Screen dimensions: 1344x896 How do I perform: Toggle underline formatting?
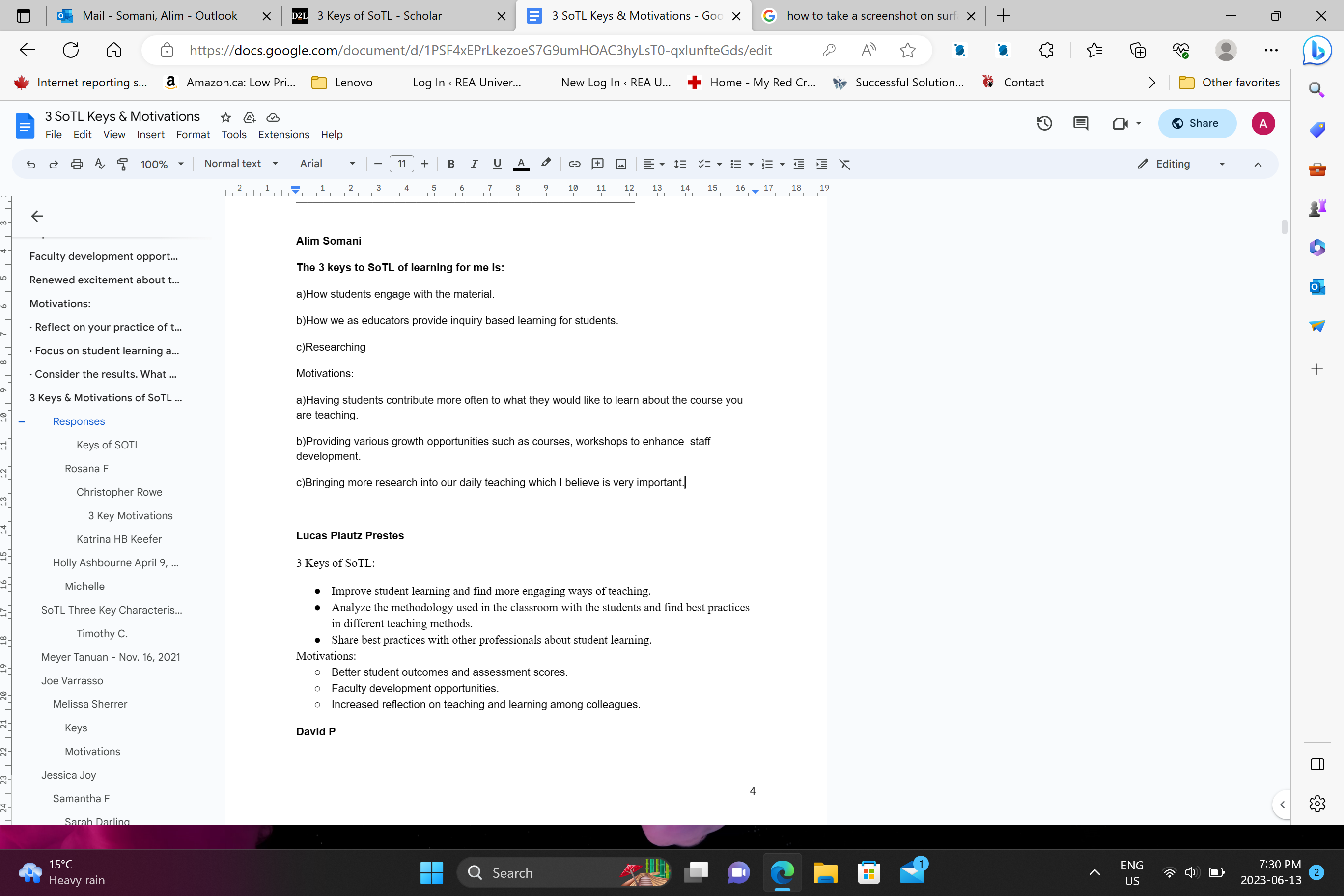click(x=497, y=164)
